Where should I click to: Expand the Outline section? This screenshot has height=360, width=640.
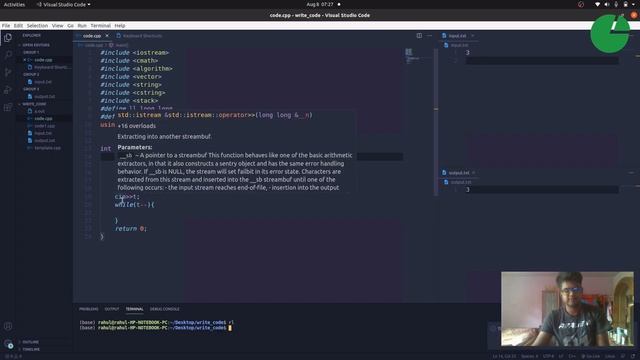point(31,342)
